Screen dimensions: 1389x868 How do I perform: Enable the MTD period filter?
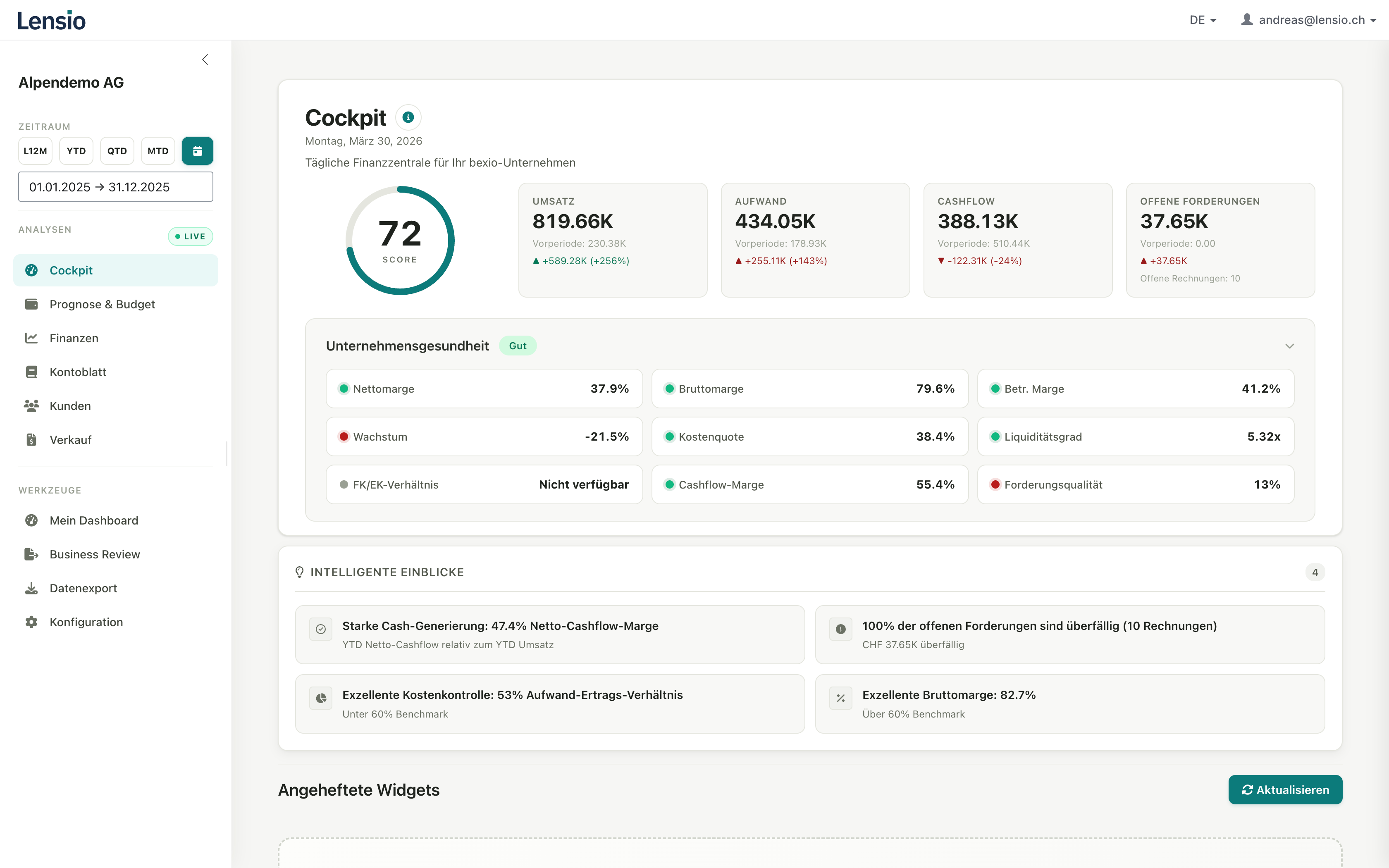[158, 150]
